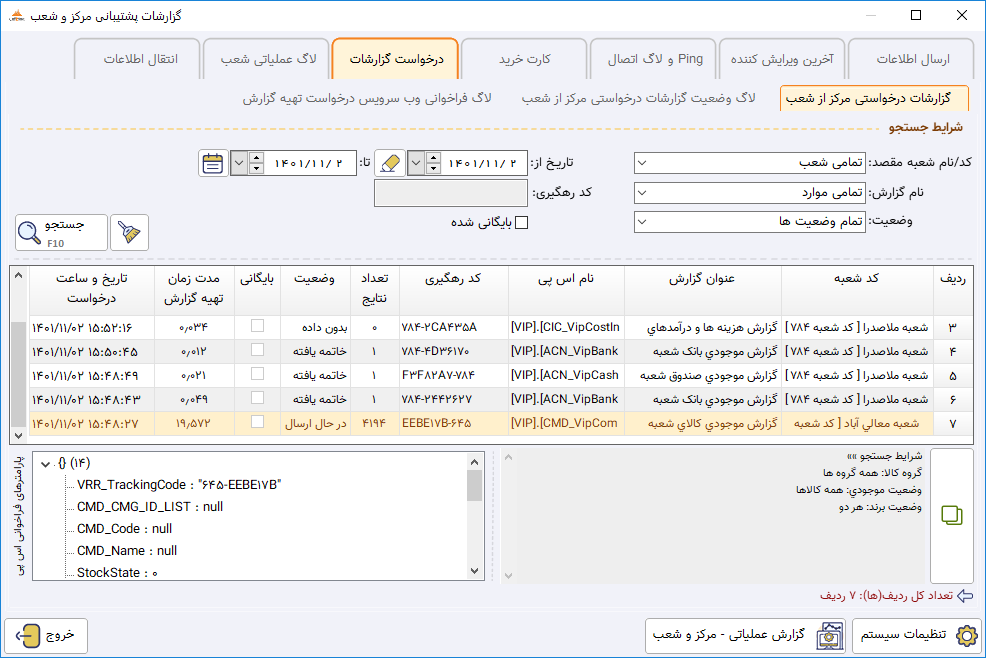Click the تعداد نتایج column header

click(374, 289)
